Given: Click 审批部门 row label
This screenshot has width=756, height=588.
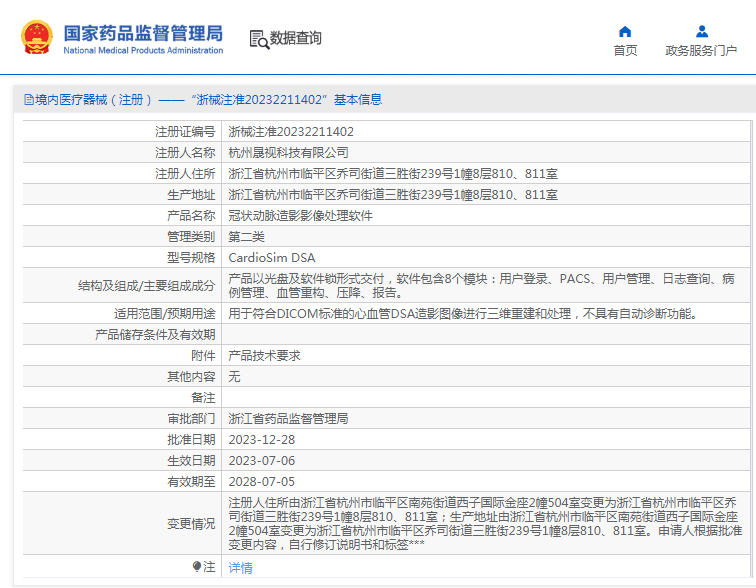Looking at the screenshot, I should tap(191, 418).
